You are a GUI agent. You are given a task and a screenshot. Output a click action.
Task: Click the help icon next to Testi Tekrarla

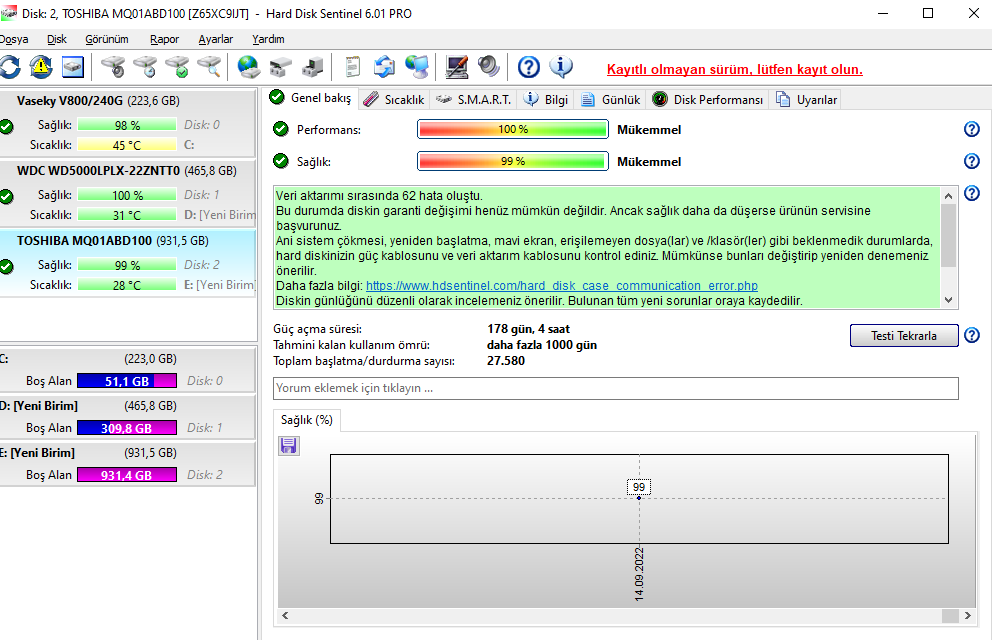[971, 336]
